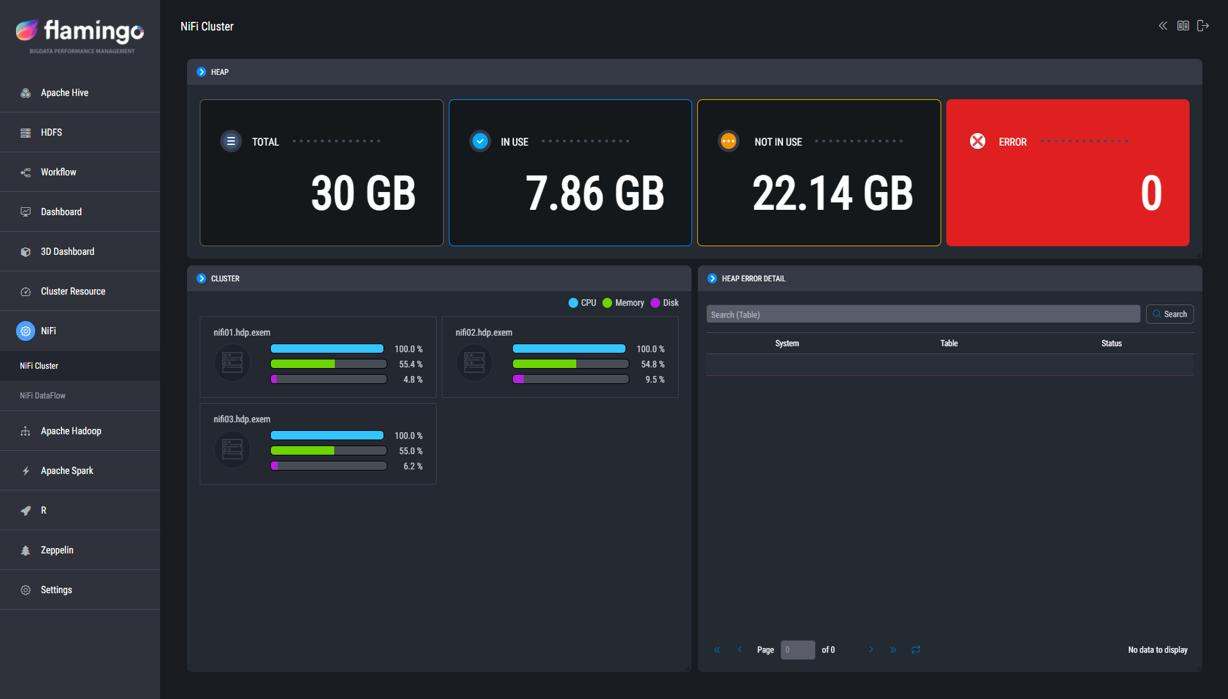Sort by the Status column header
Screen dimensions: 1228x699
tap(1111, 343)
